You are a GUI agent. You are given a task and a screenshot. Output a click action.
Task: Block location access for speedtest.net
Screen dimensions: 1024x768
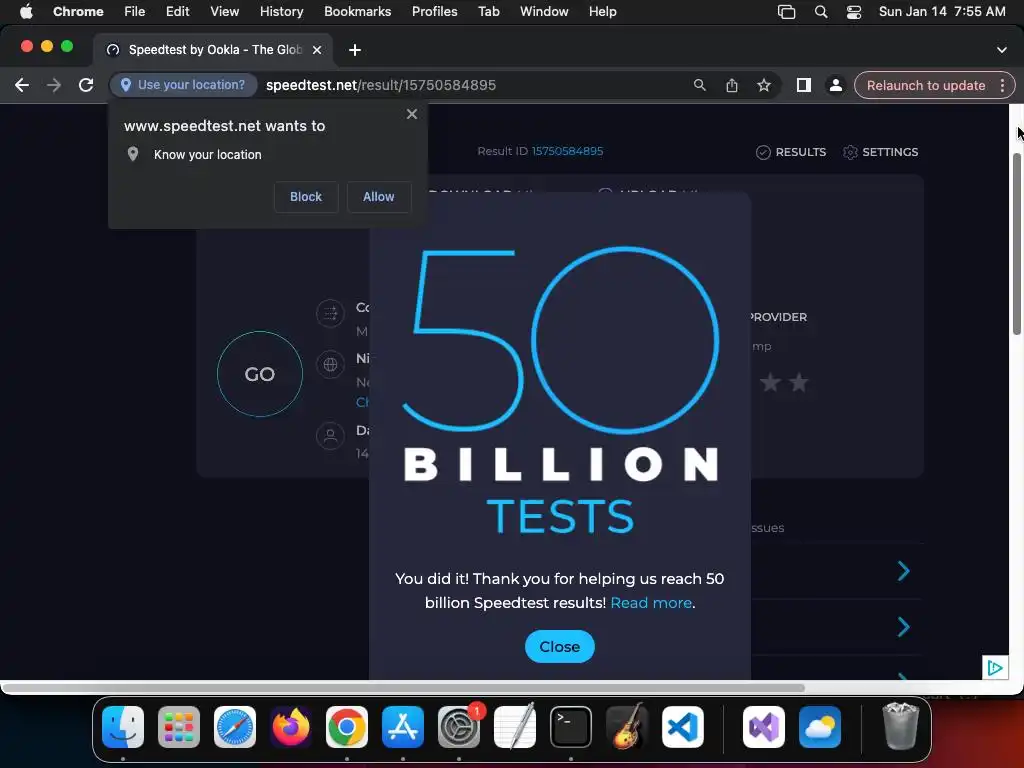point(306,197)
